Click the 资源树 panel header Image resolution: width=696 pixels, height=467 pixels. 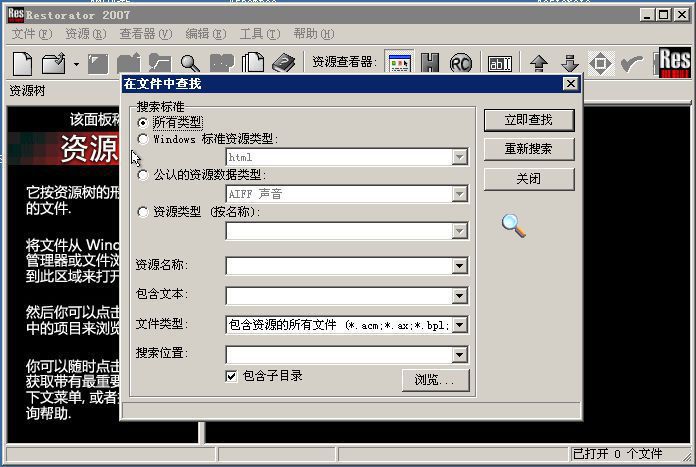coord(28,91)
